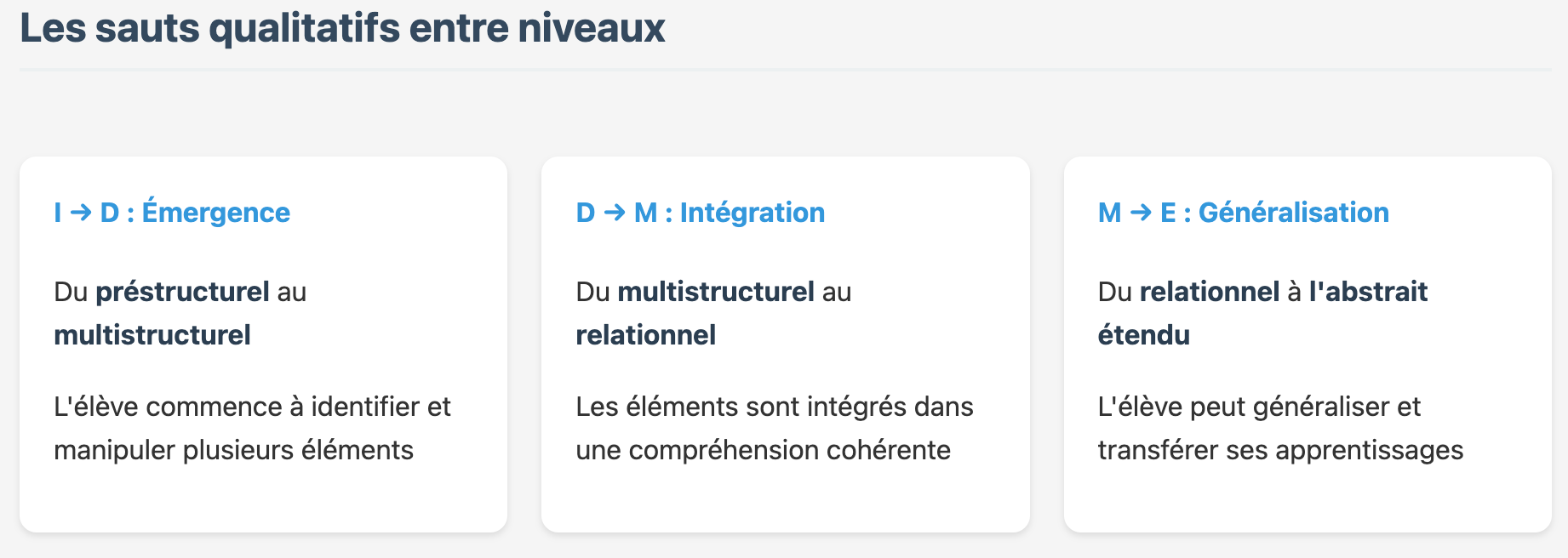Click bold "relationnel" in the Généralisation card
This screenshot has width=1568, height=558.
point(1210,292)
